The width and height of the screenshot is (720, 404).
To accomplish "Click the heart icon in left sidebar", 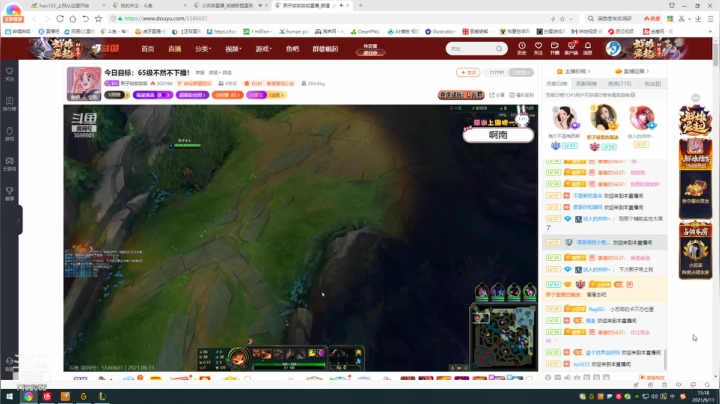I will 10,73.
